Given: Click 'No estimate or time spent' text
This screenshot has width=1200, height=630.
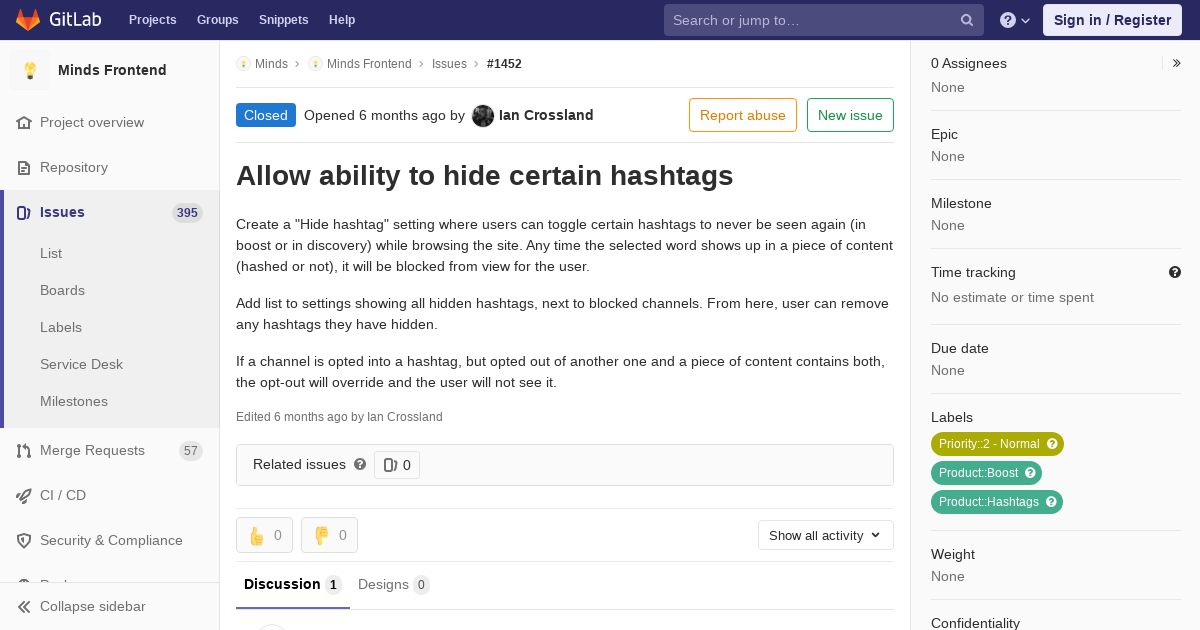Looking at the screenshot, I should (1012, 297).
